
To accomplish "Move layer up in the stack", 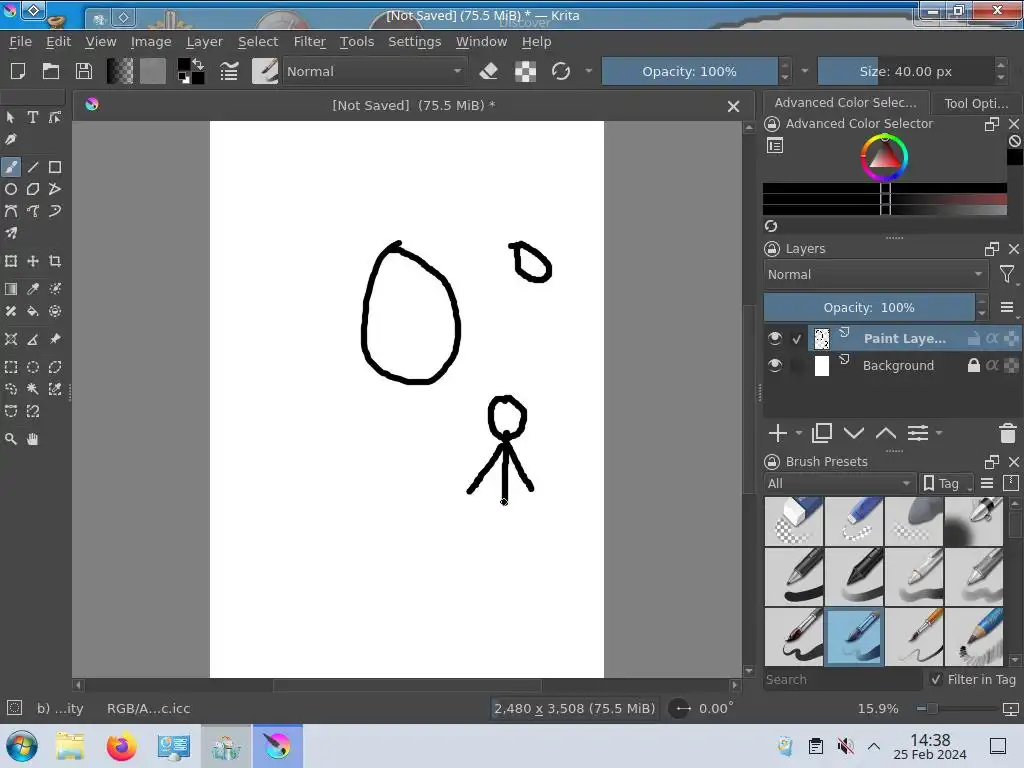I will click(886, 433).
